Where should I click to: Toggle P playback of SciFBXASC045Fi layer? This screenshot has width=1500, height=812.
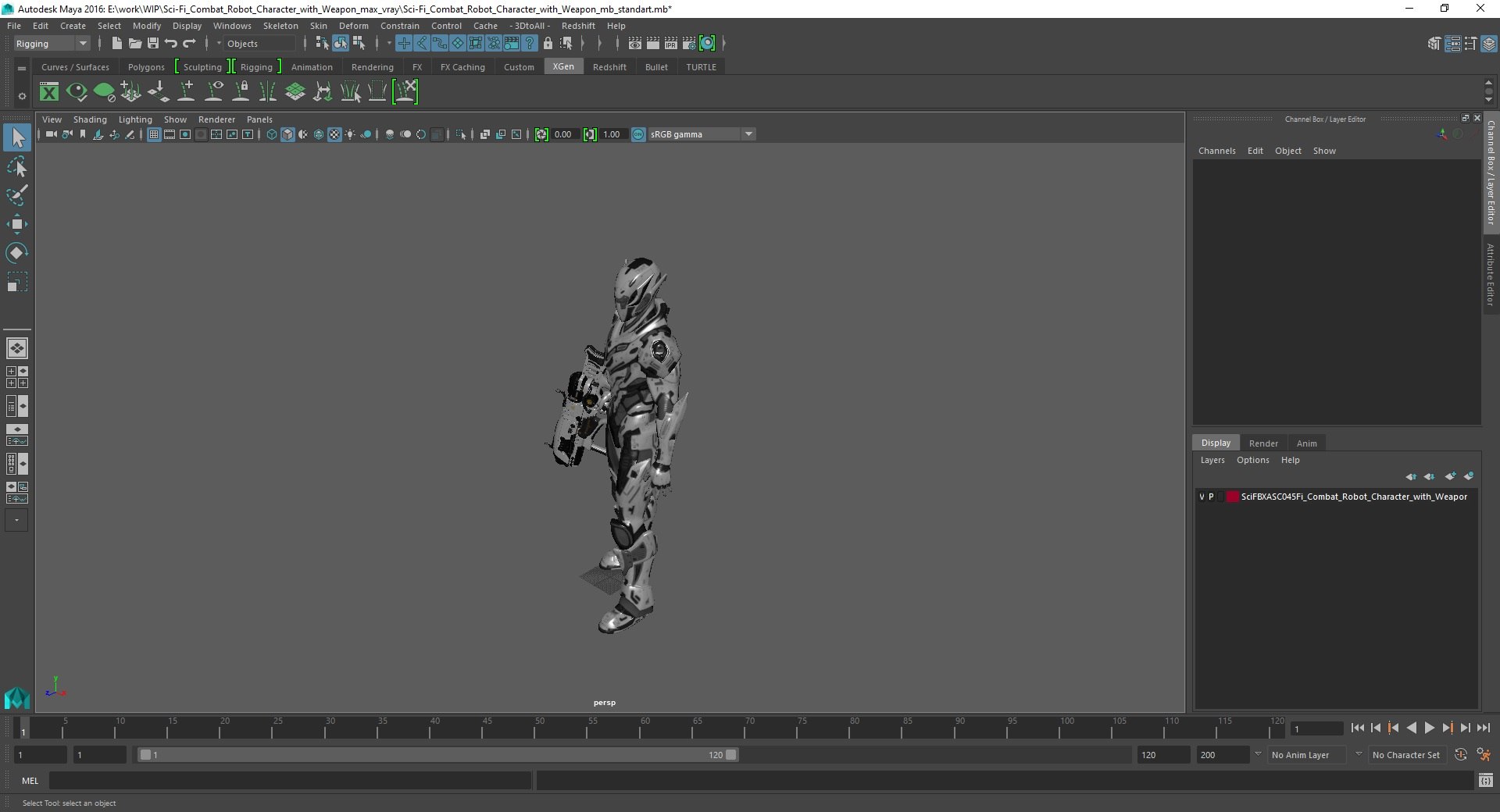click(x=1211, y=497)
